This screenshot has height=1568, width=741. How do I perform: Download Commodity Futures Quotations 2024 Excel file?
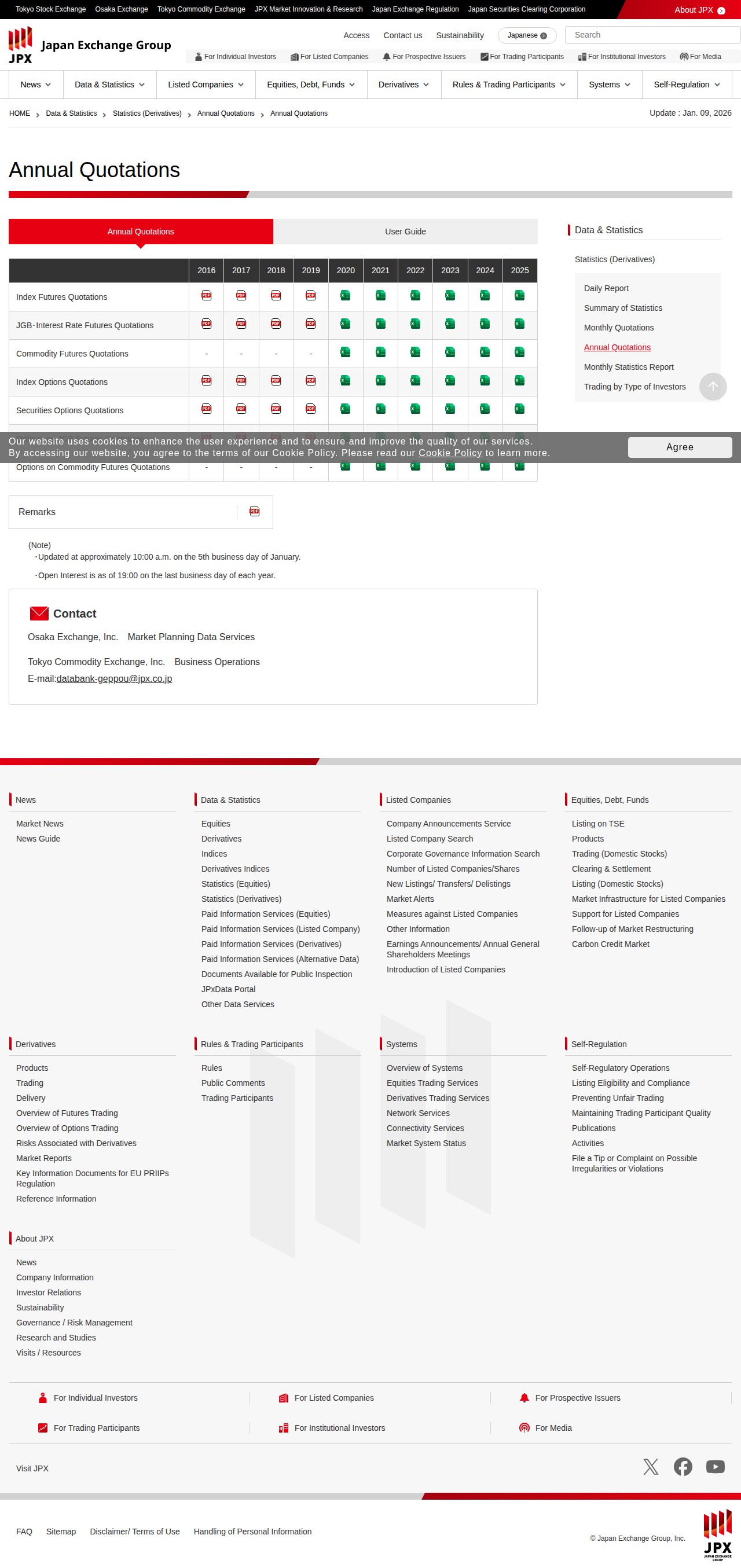click(485, 352)
